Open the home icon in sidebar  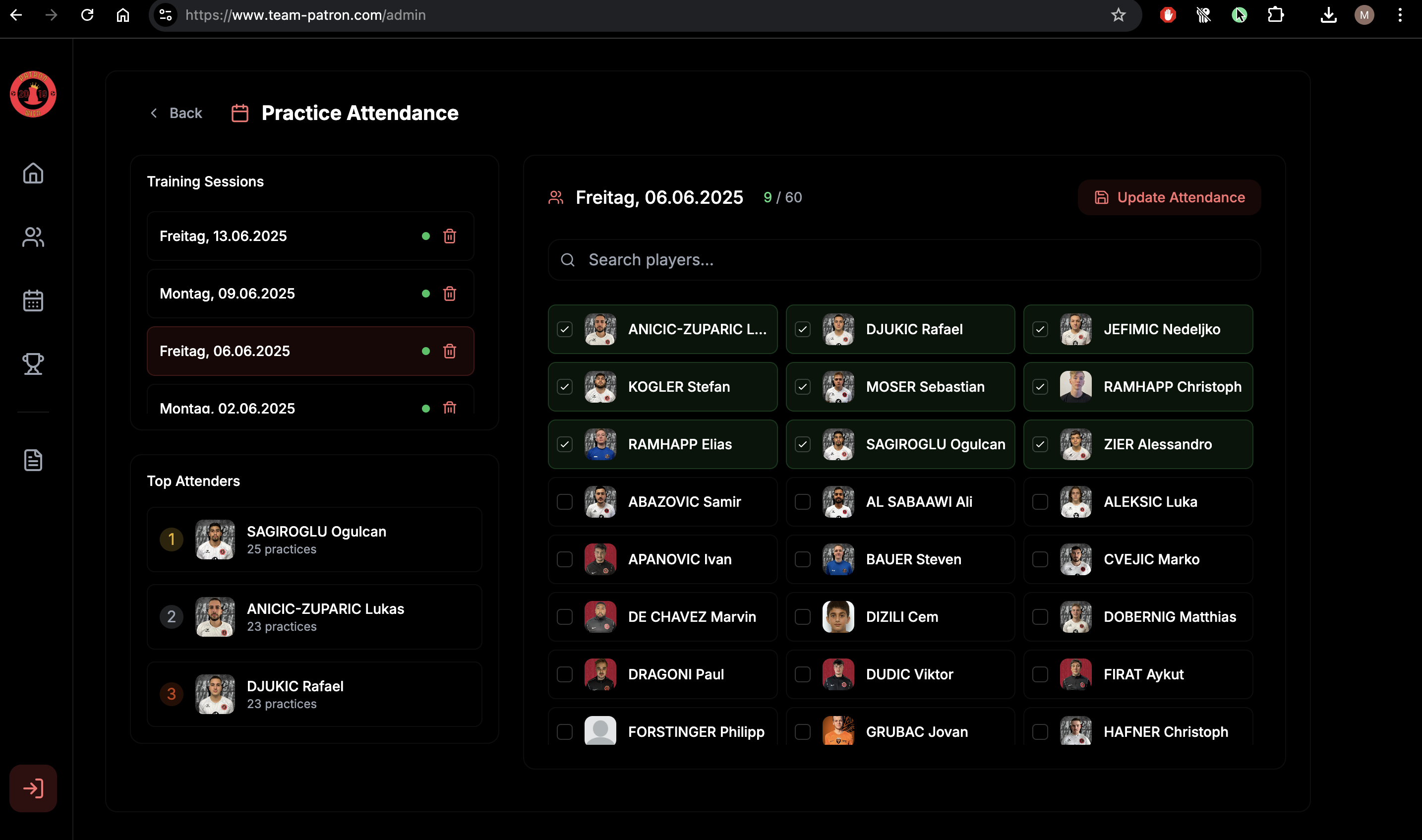coord(33,174)
